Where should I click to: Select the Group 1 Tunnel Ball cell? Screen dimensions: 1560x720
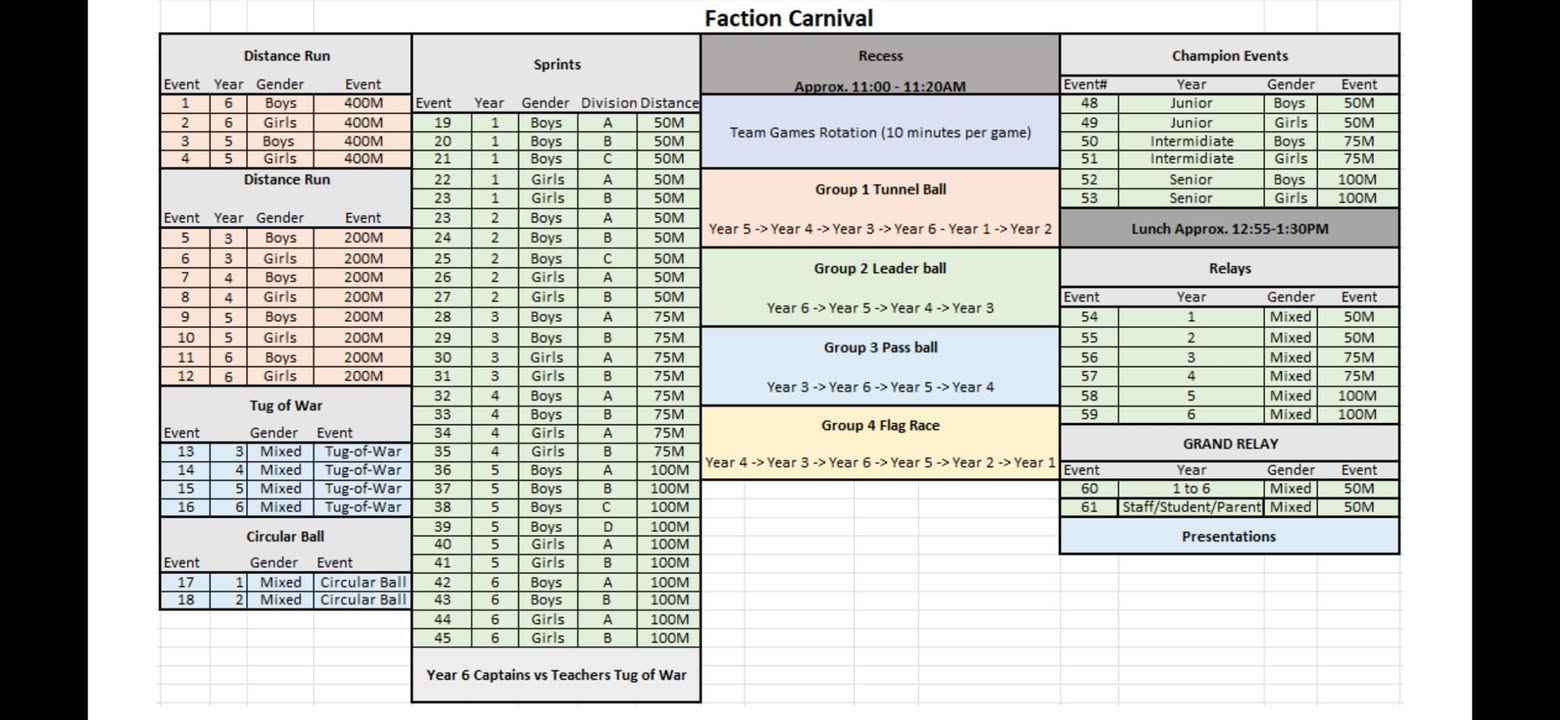coord(880,189)
